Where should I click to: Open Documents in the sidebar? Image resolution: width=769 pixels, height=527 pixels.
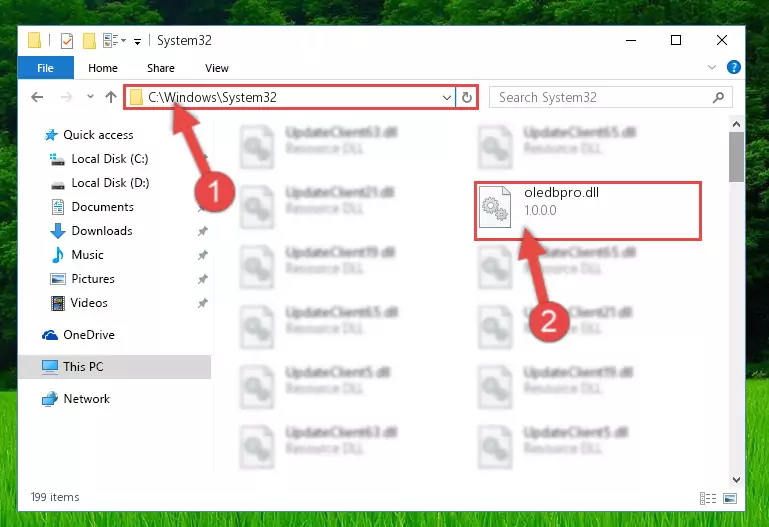click(103, 207)
